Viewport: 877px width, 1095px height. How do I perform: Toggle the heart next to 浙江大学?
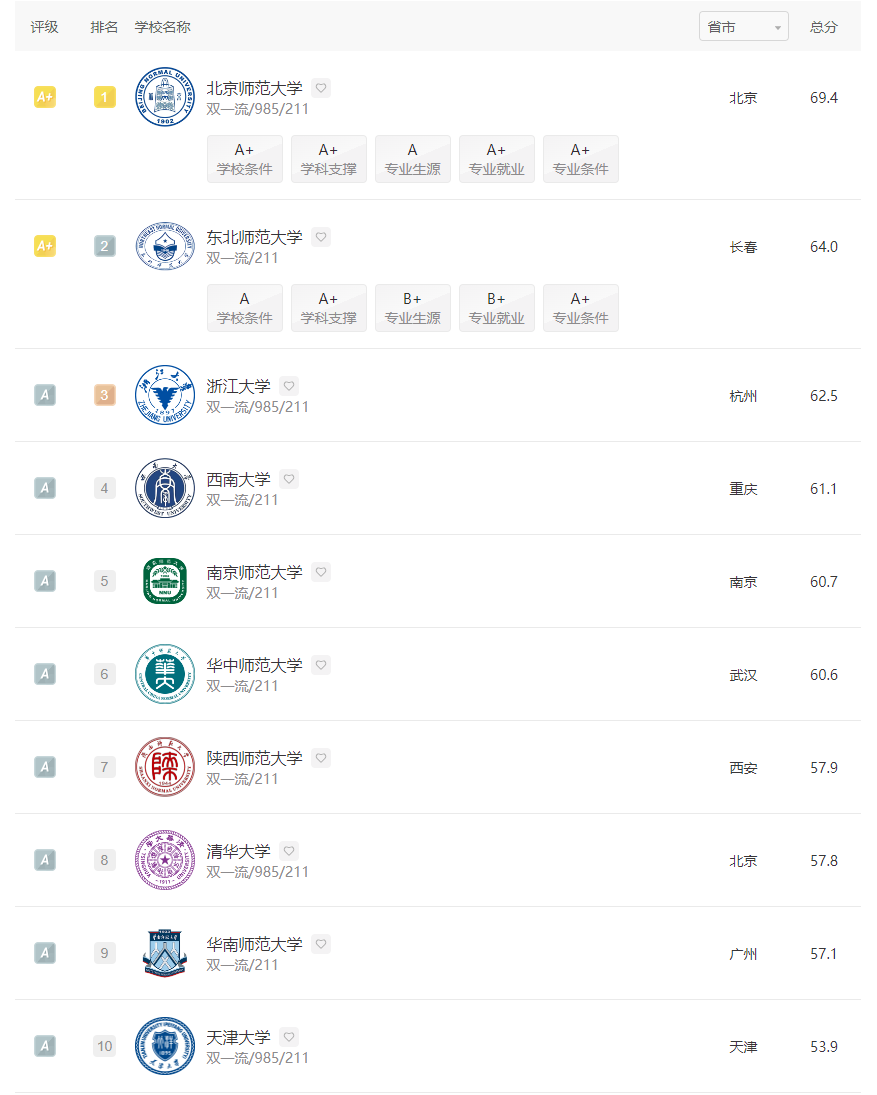tap(289, 385)
